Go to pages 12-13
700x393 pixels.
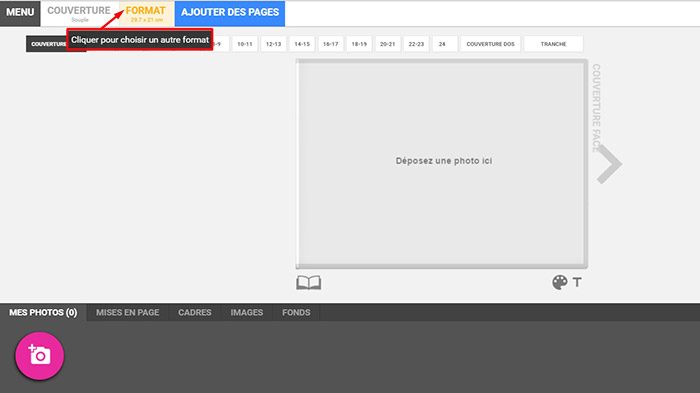[x=273, y=44]
